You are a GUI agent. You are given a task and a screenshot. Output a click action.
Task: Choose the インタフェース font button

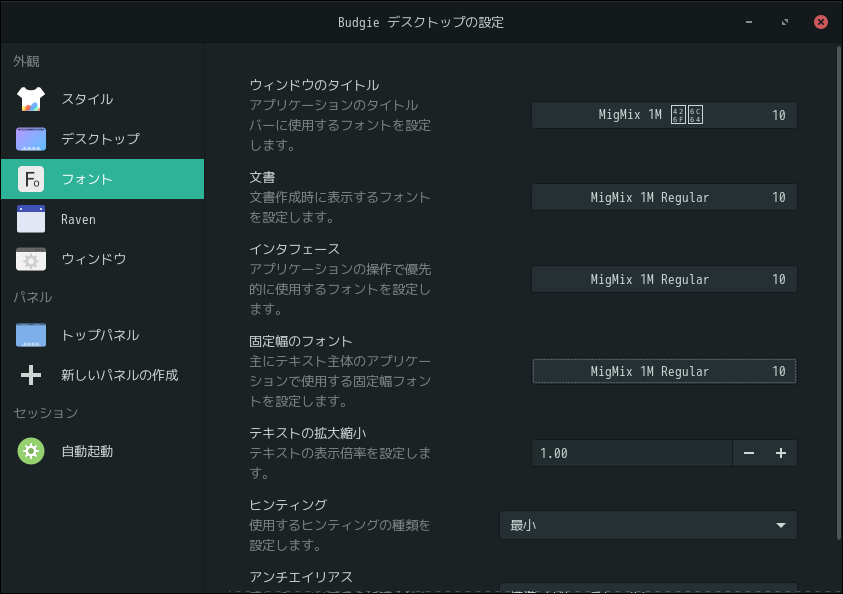[664, 279]
